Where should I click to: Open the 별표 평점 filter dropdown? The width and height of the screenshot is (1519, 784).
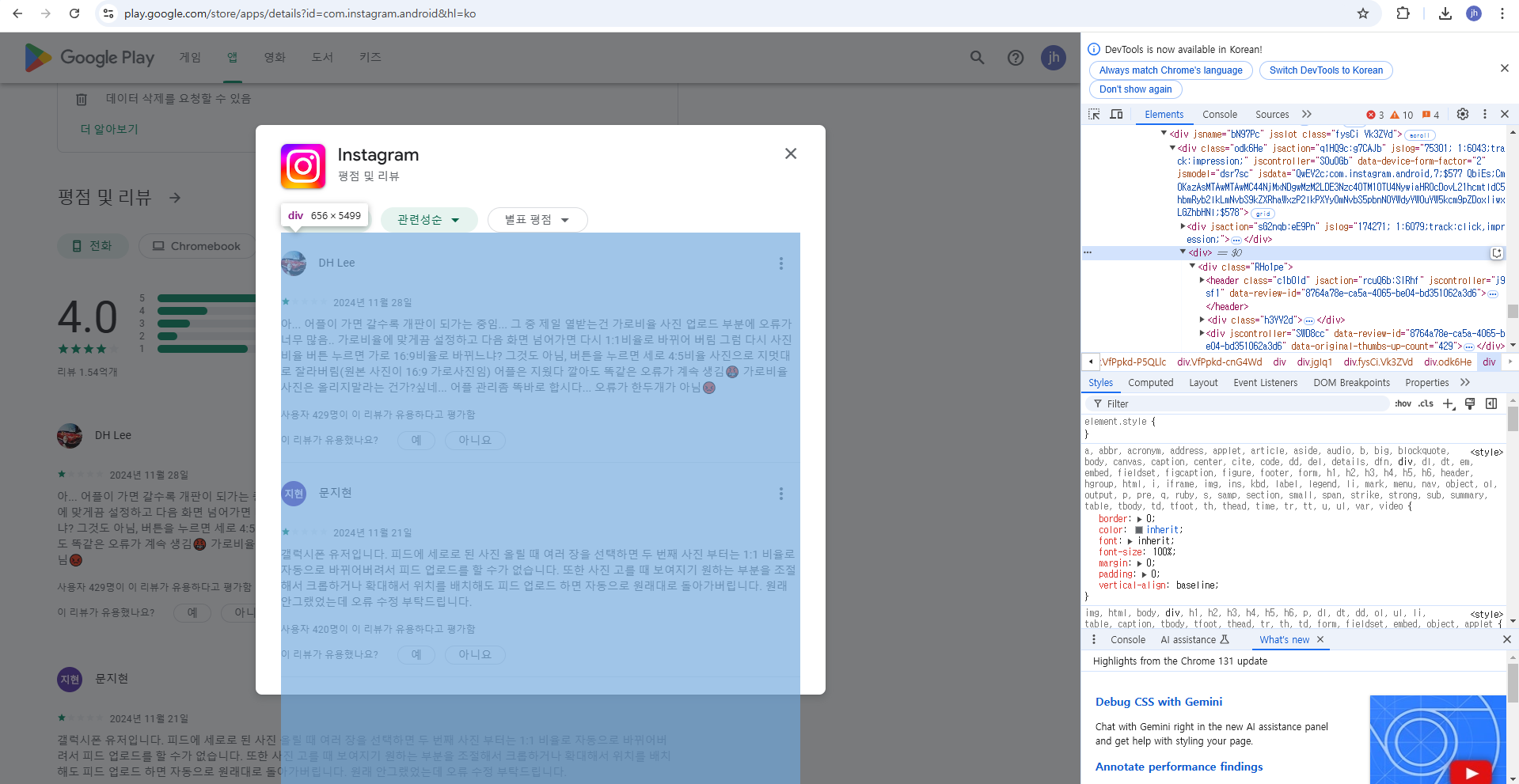[x=537, y=220]
